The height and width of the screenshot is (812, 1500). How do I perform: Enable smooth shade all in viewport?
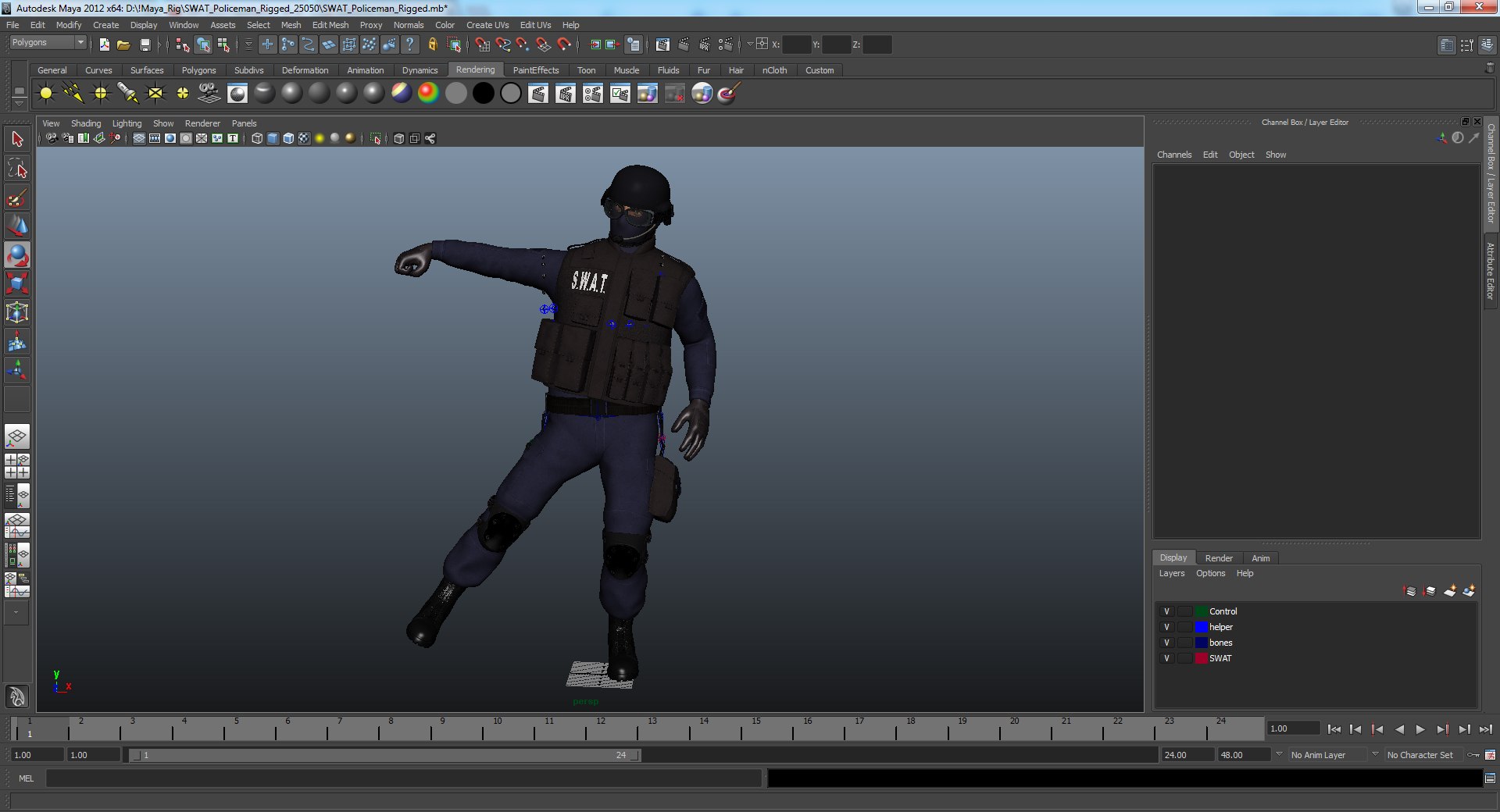[273, 138]
